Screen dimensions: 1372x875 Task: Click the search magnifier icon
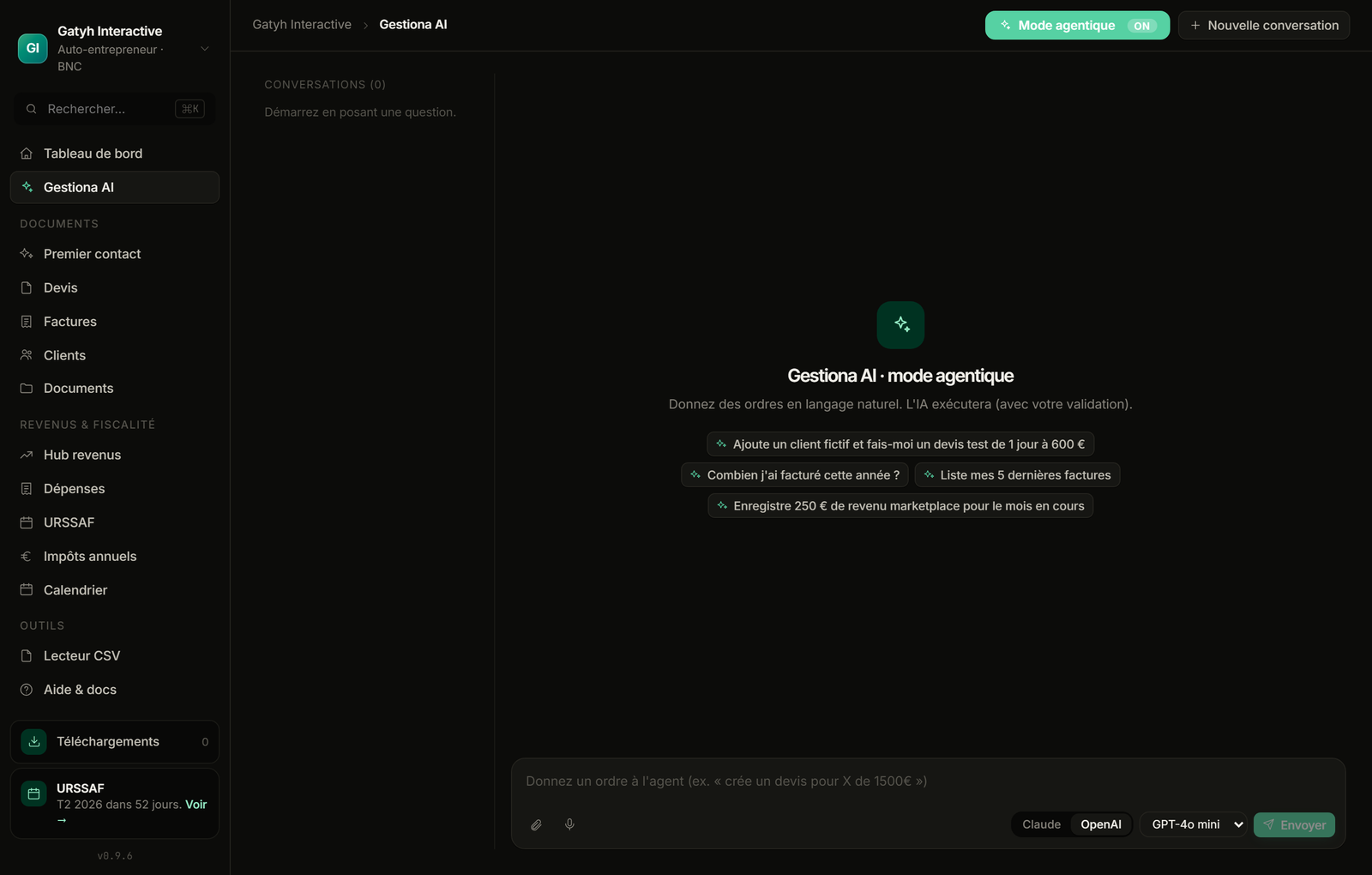32,109
